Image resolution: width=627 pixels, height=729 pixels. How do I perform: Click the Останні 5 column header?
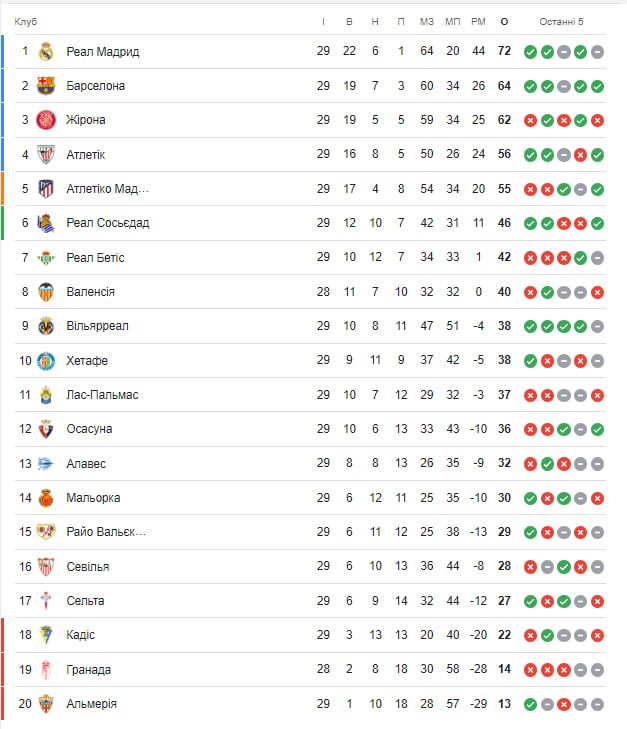point(561,22)
